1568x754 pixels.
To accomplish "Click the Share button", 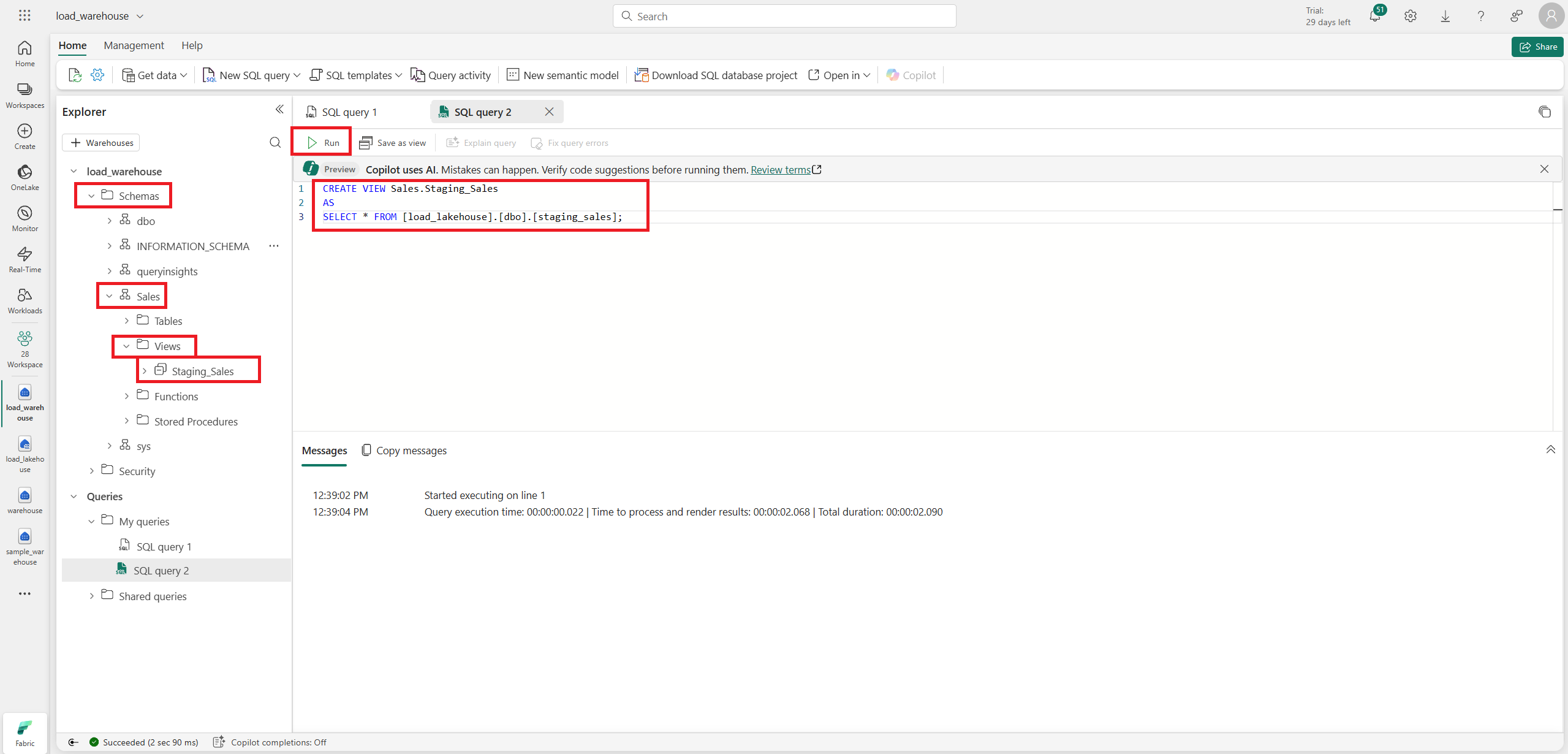I will [1537, 47].
